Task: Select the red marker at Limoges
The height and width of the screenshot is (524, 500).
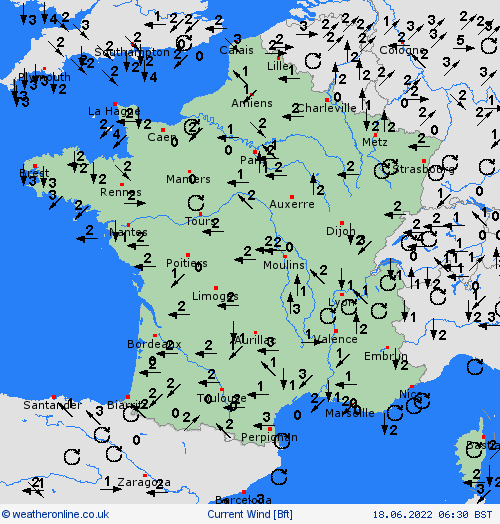Action: 216,288
